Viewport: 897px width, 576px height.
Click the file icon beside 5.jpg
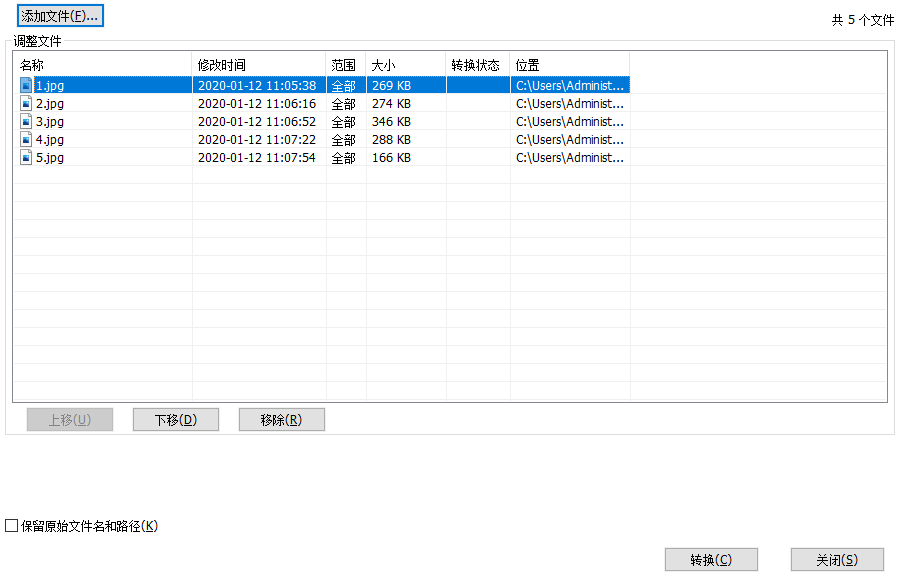tap(25, 157)
